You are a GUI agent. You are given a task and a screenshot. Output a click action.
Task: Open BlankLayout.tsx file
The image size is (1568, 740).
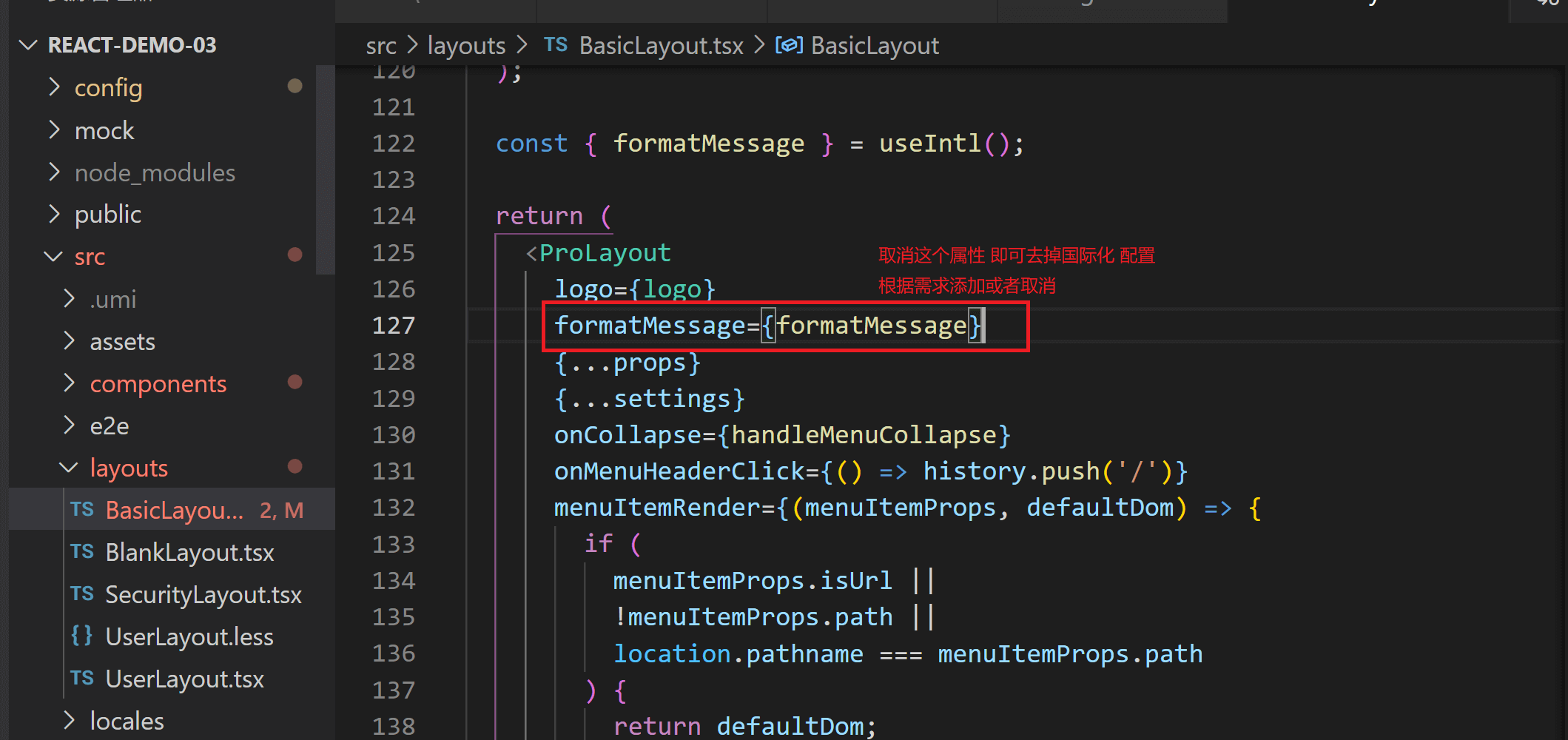point(189,553)
